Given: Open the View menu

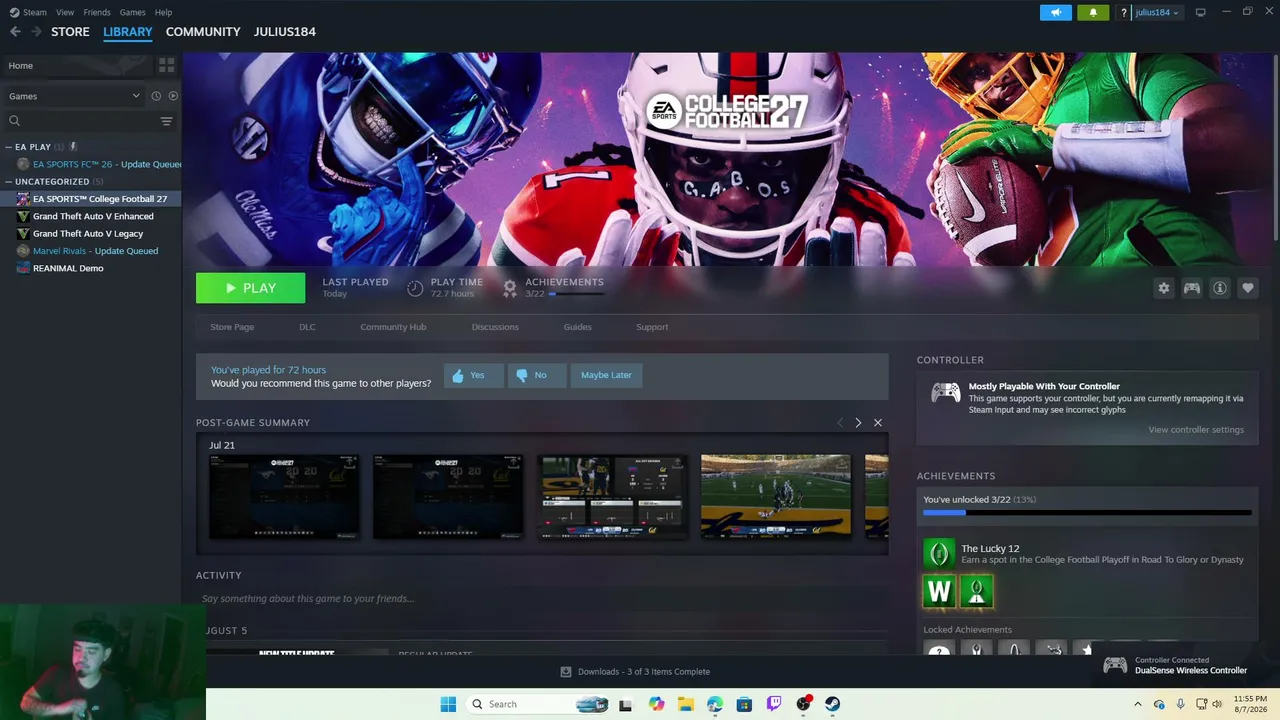Looking at the screenshot, I should point(65,12).
